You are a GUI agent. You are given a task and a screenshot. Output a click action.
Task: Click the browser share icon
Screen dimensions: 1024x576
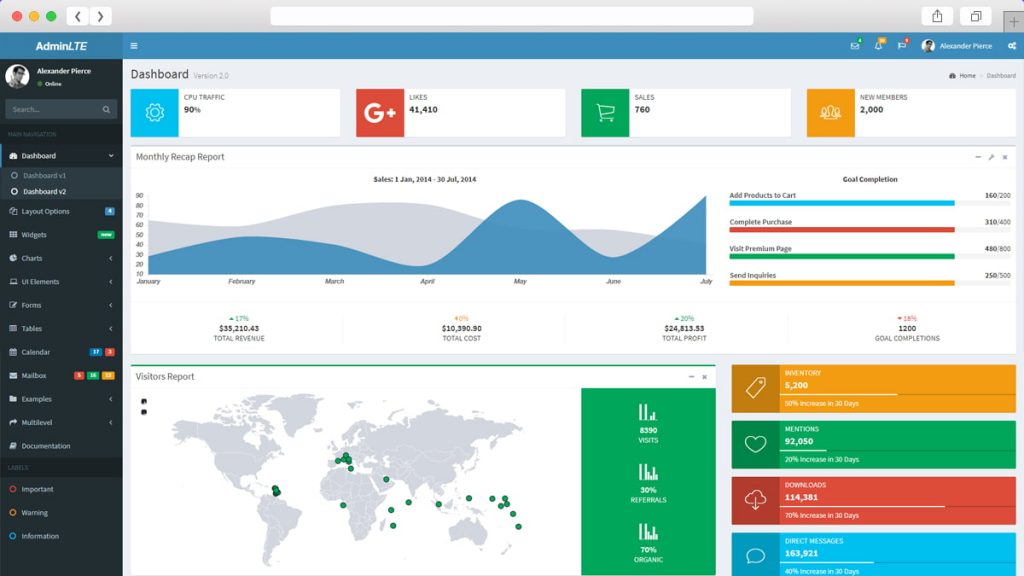[x=937, y=16]
